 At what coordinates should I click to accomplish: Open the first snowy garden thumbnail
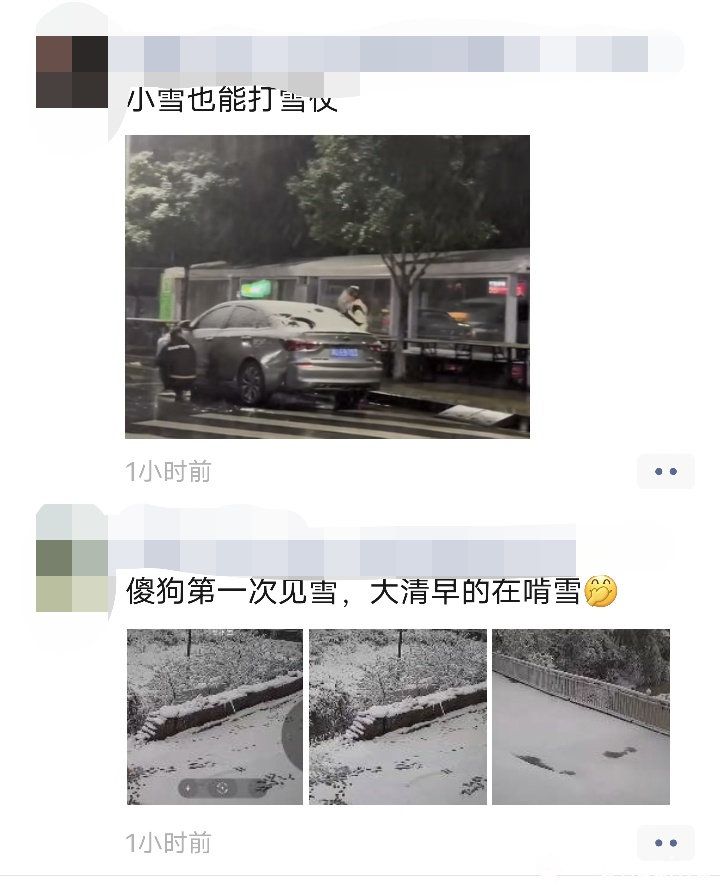[214, 717]
